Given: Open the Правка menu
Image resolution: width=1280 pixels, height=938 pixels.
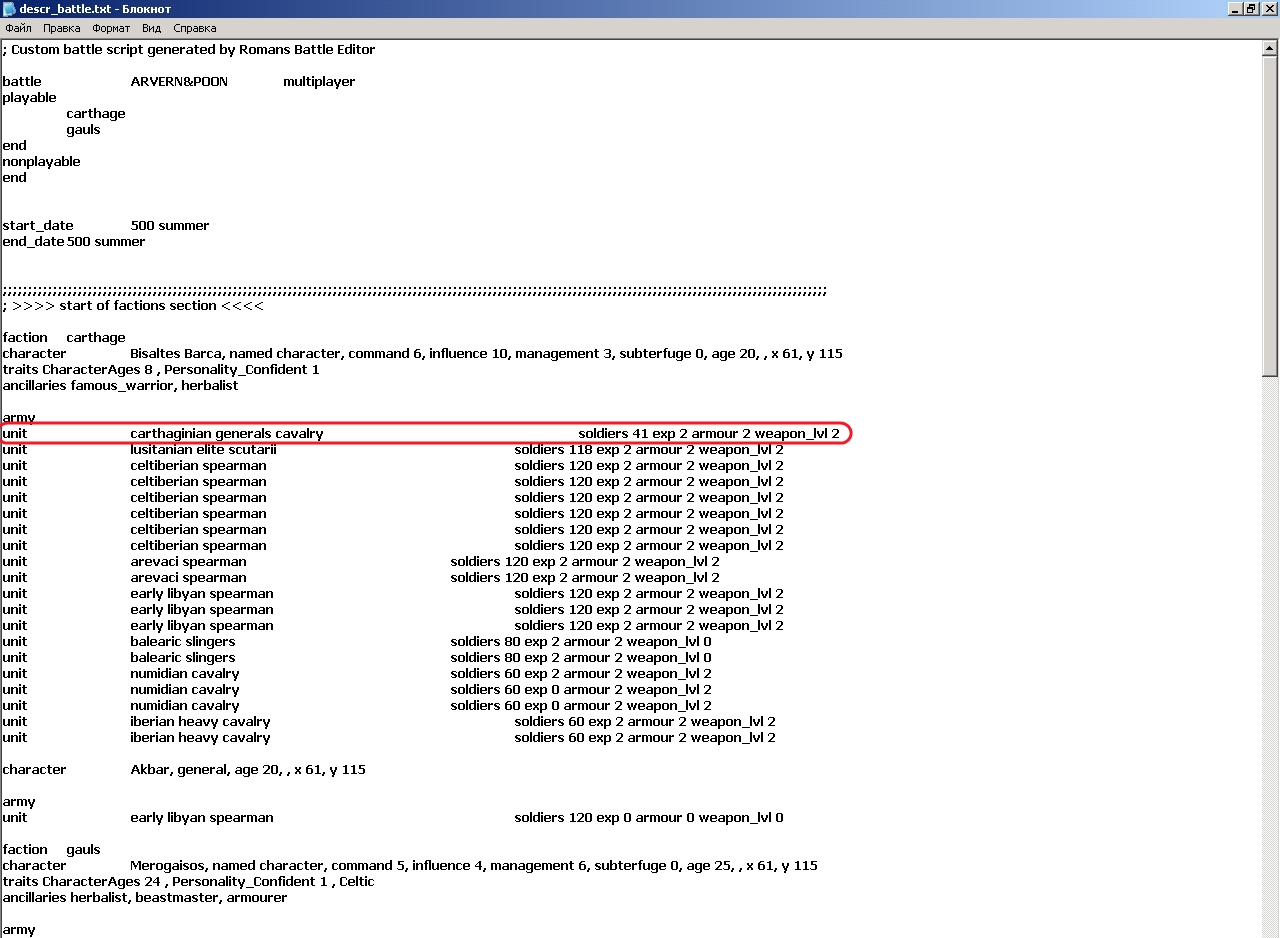Looking at the screenshot, I should (x=61, y=28).
